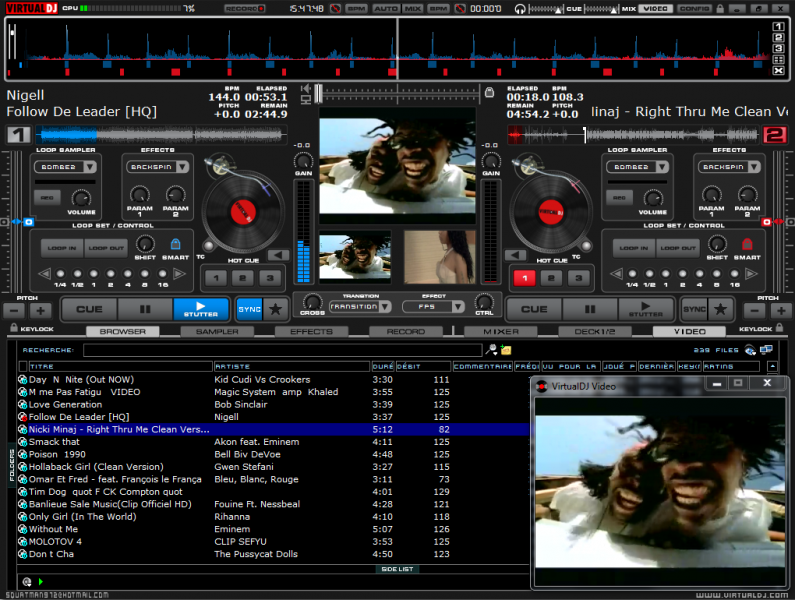Trigger deck 2 hot cue 1
The width and height of the screenshot is (795, 600).
[524, 278]
